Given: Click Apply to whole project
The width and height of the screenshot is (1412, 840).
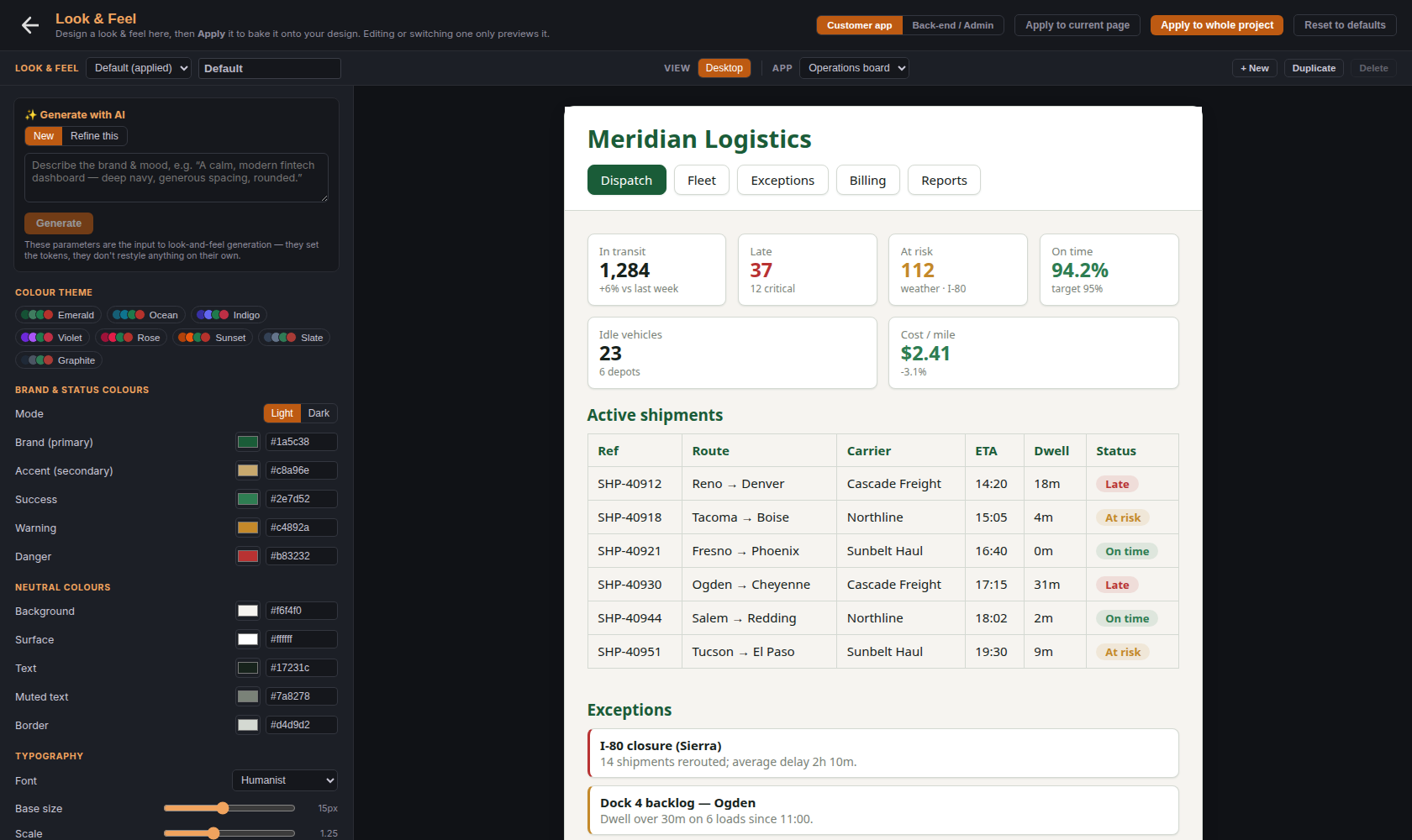Looking at the screenshot, I should pos(1217,25).
